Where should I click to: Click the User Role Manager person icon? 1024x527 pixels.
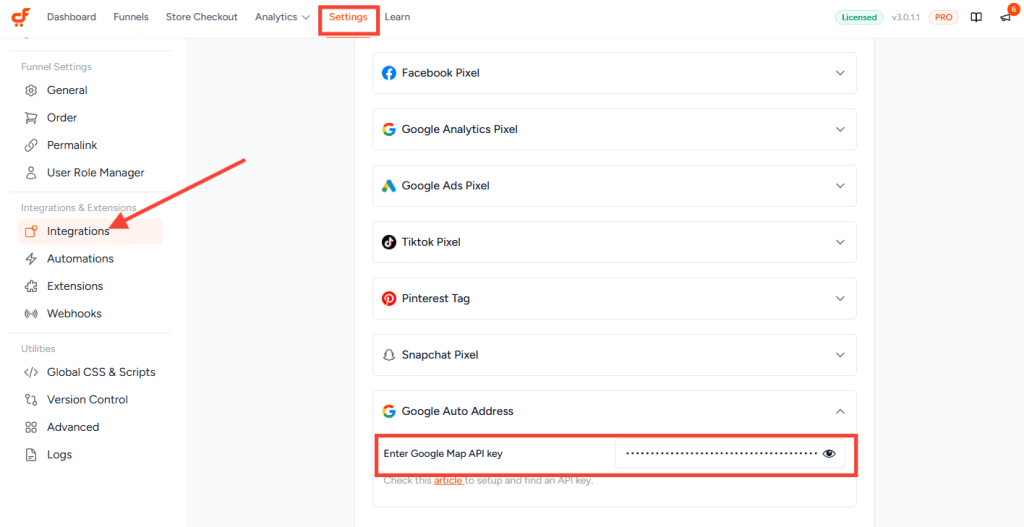31,172
